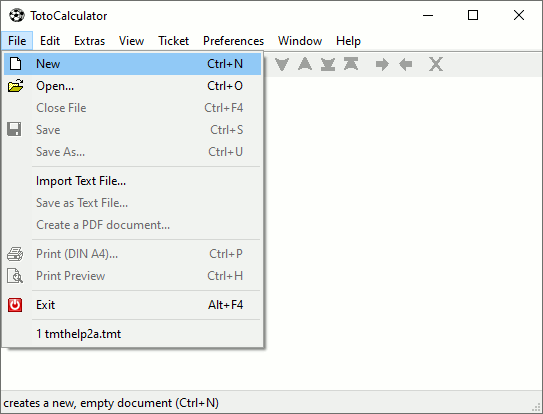Image resolution: width=543 pixels, height=414 pixels.
Task: Choose Create a PDF document... entry
Action: click(132, 224)
